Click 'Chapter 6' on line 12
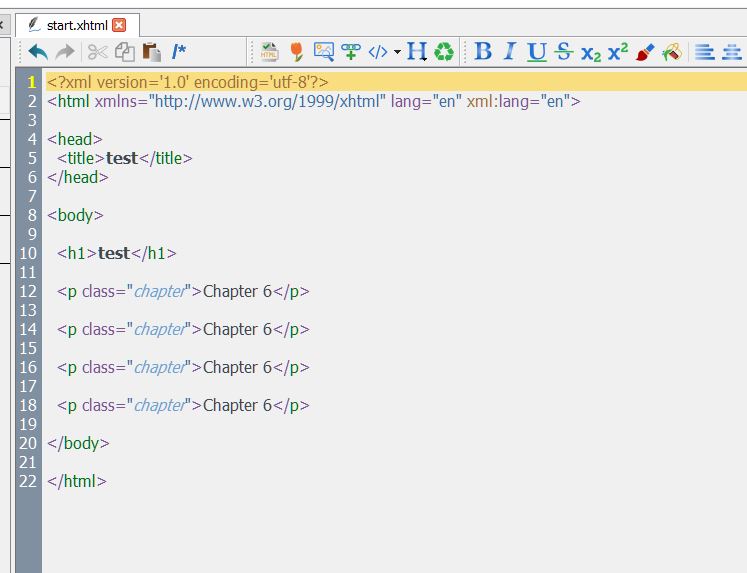Screen dimensions: 747x573 click(237, 291)
